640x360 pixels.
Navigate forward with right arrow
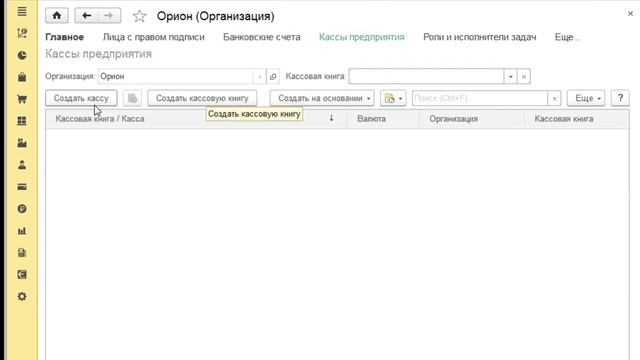coord(109,16)
